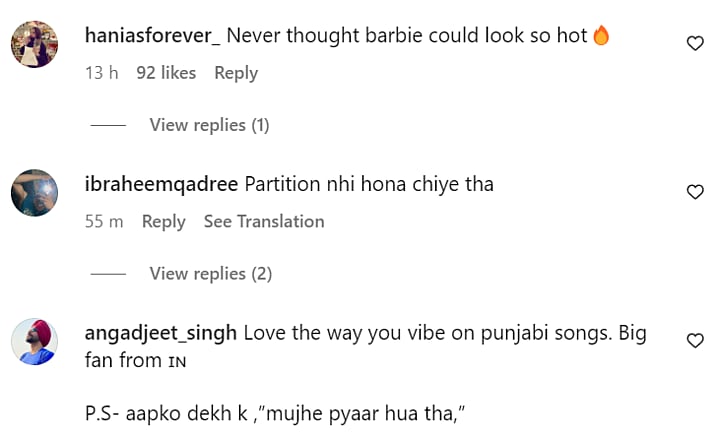This screenshot has width=720, height=441.
Task: Reply to ibraheemqadree's comment
Action: (x=163, y=222)
